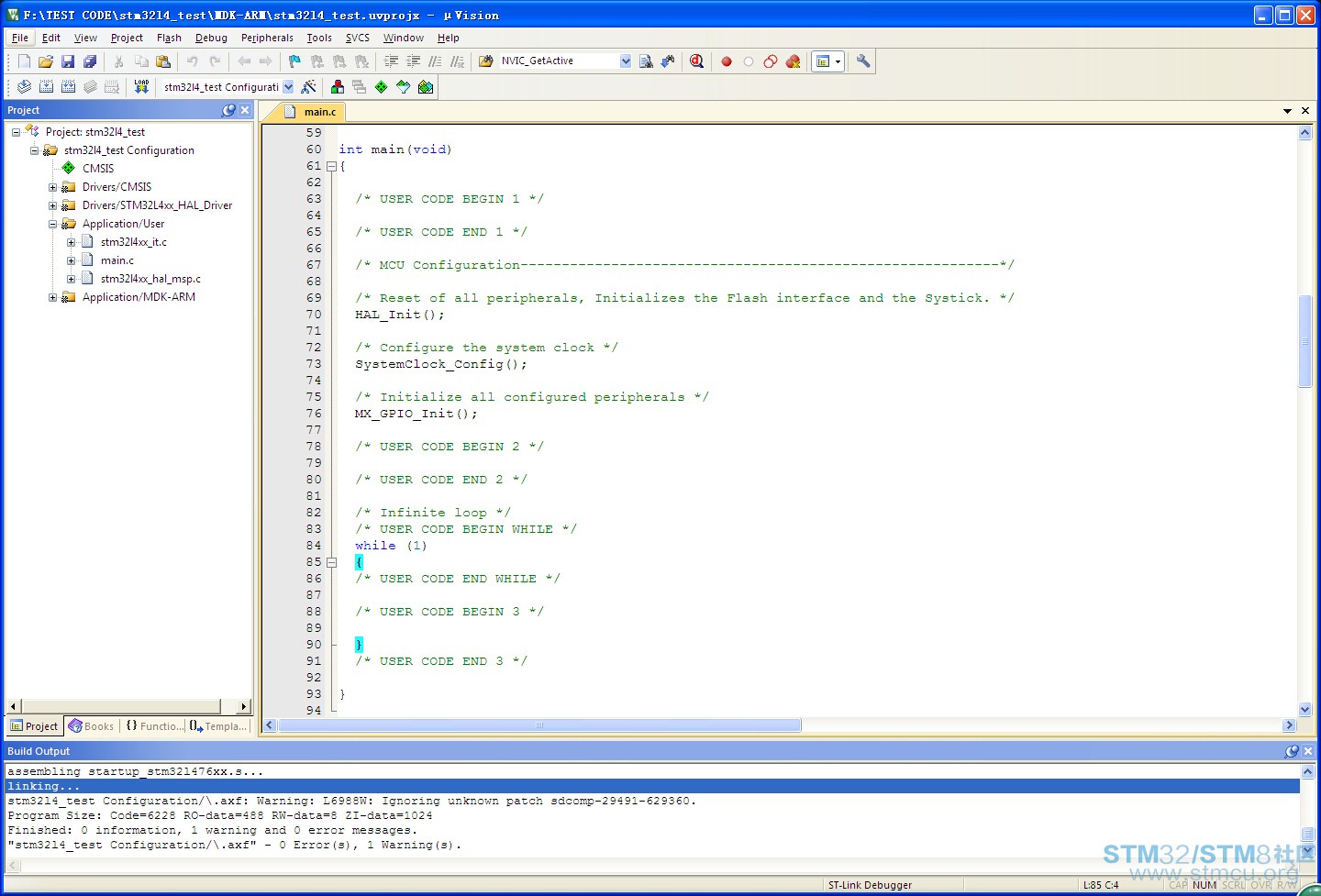
Task: Open Find in Files icon
Action: [486, 61]
